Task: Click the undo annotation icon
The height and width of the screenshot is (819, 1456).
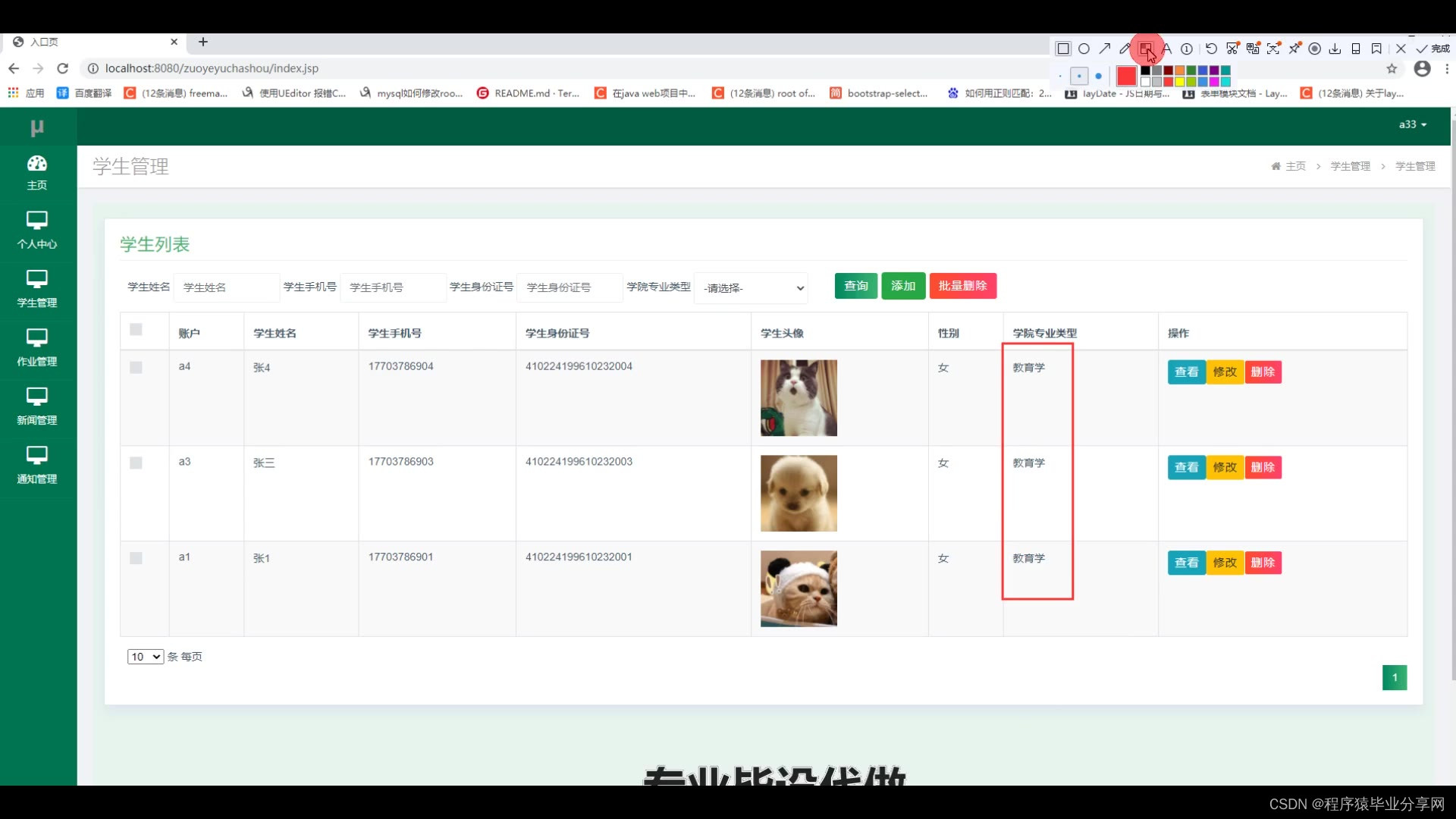Action: tap(1211, 49)
